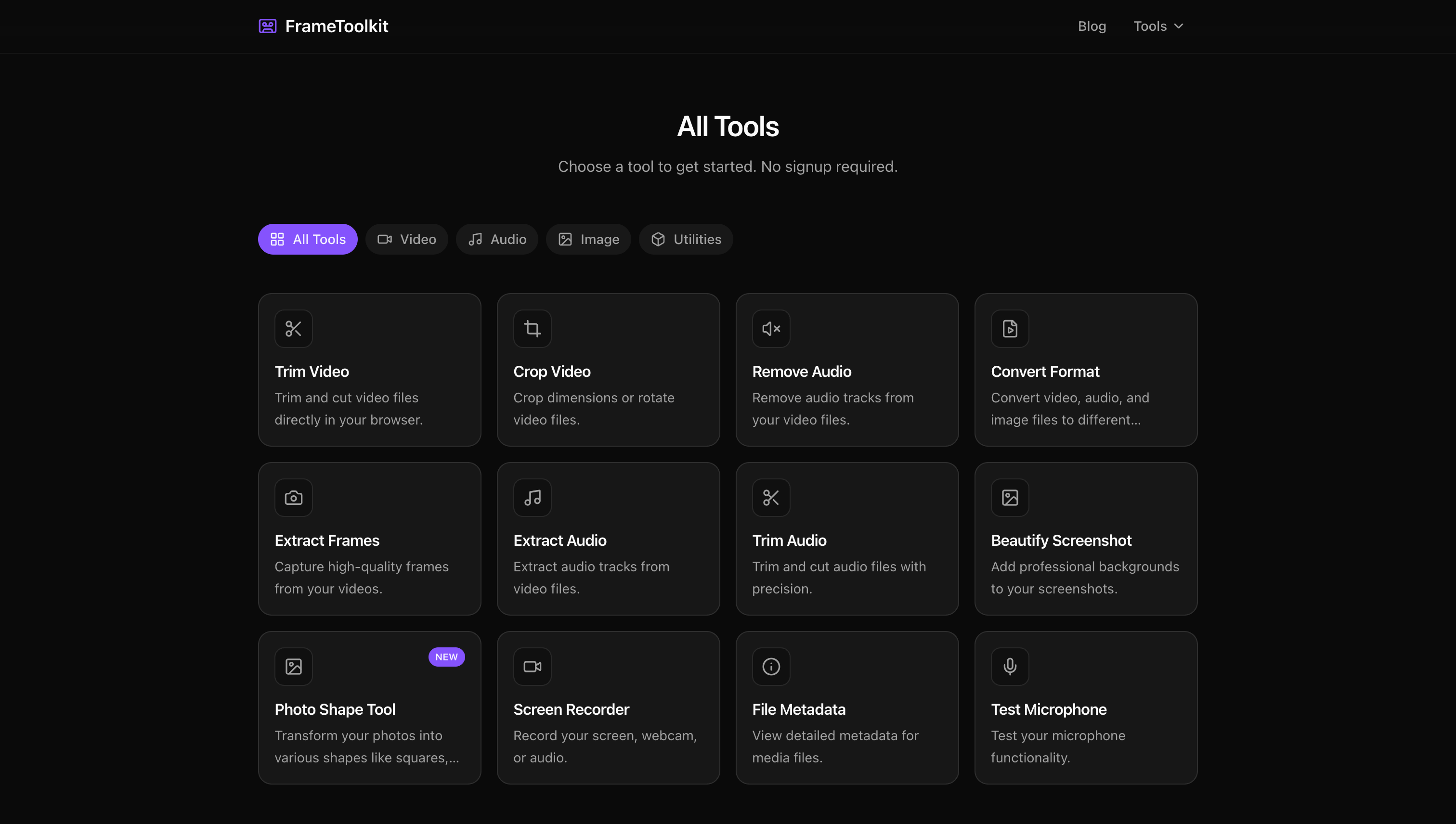The width and height of the screenshot is (1456, 824).
Task: Open the Photo Shape Tool card
Action: point(368,708)
